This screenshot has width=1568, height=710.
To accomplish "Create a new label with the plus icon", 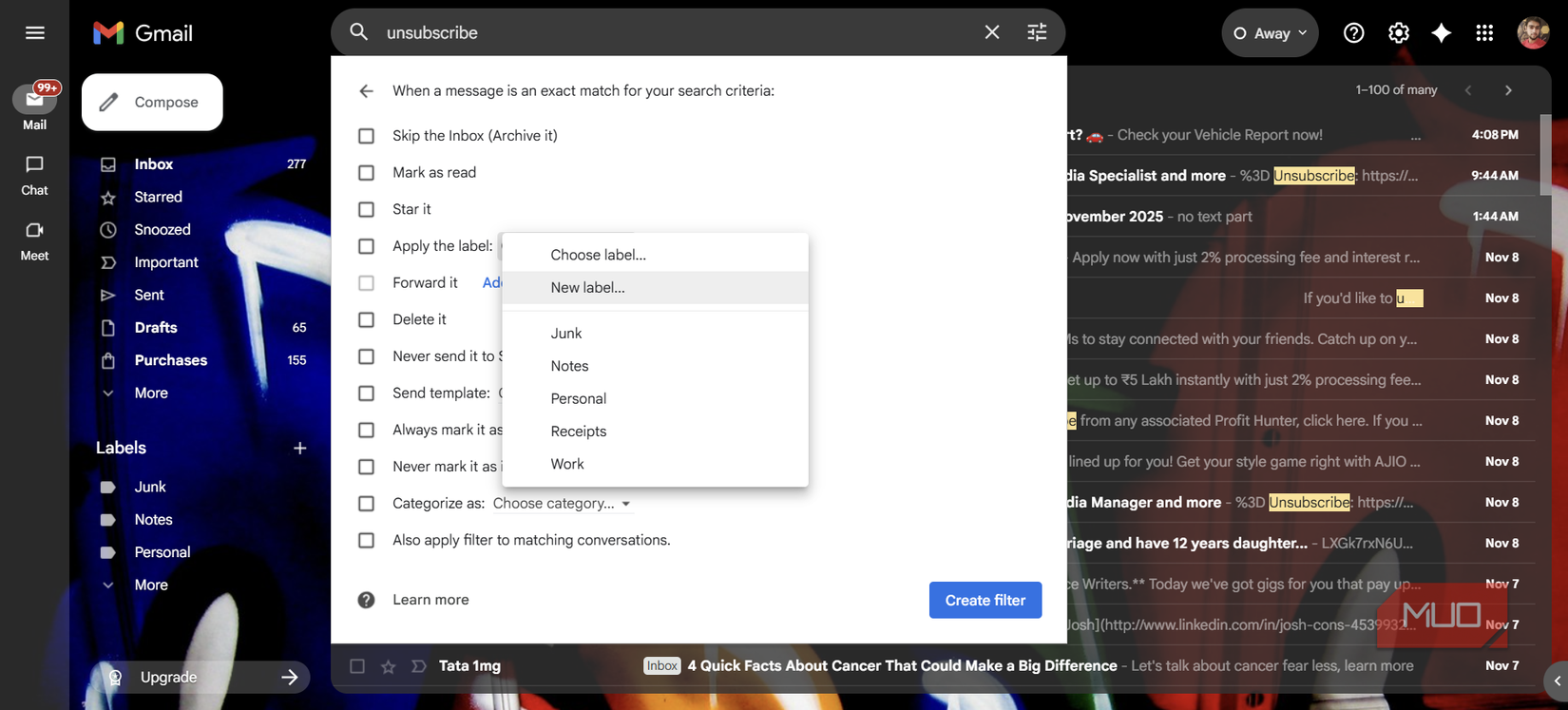I will click(x=299, y=448).
